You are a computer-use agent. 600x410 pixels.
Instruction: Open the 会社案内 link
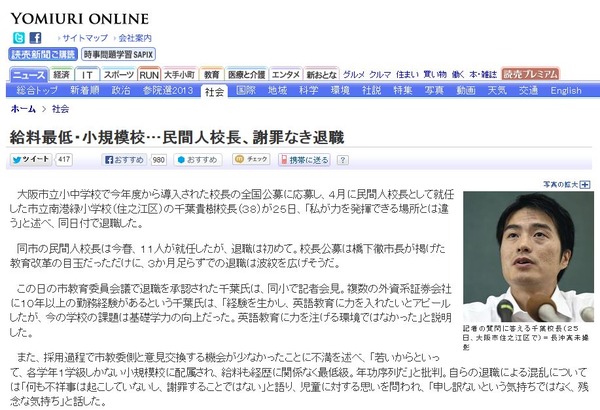[x=135, y=38]
